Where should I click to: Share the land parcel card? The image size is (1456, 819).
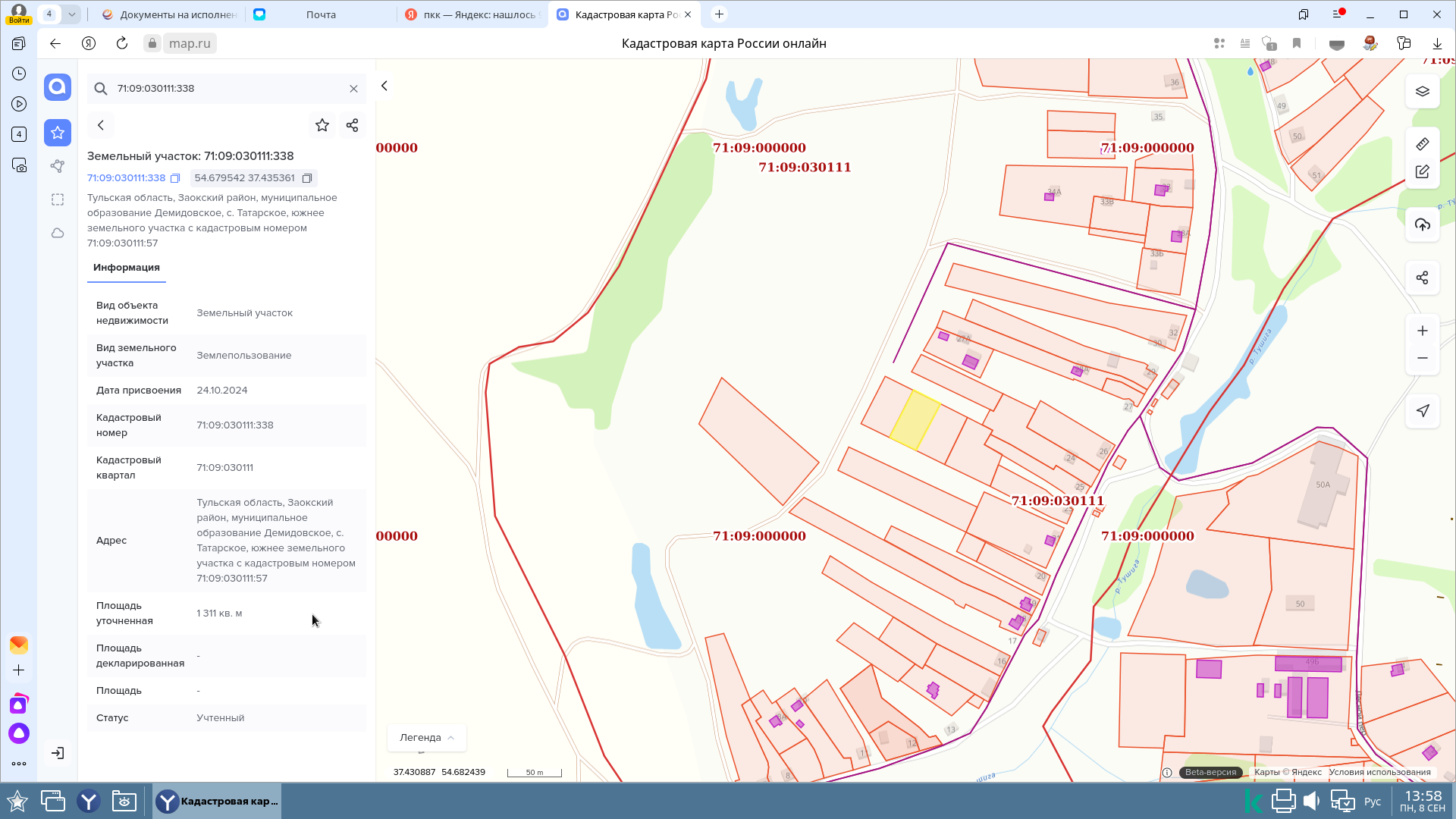[x=352, y=125]
